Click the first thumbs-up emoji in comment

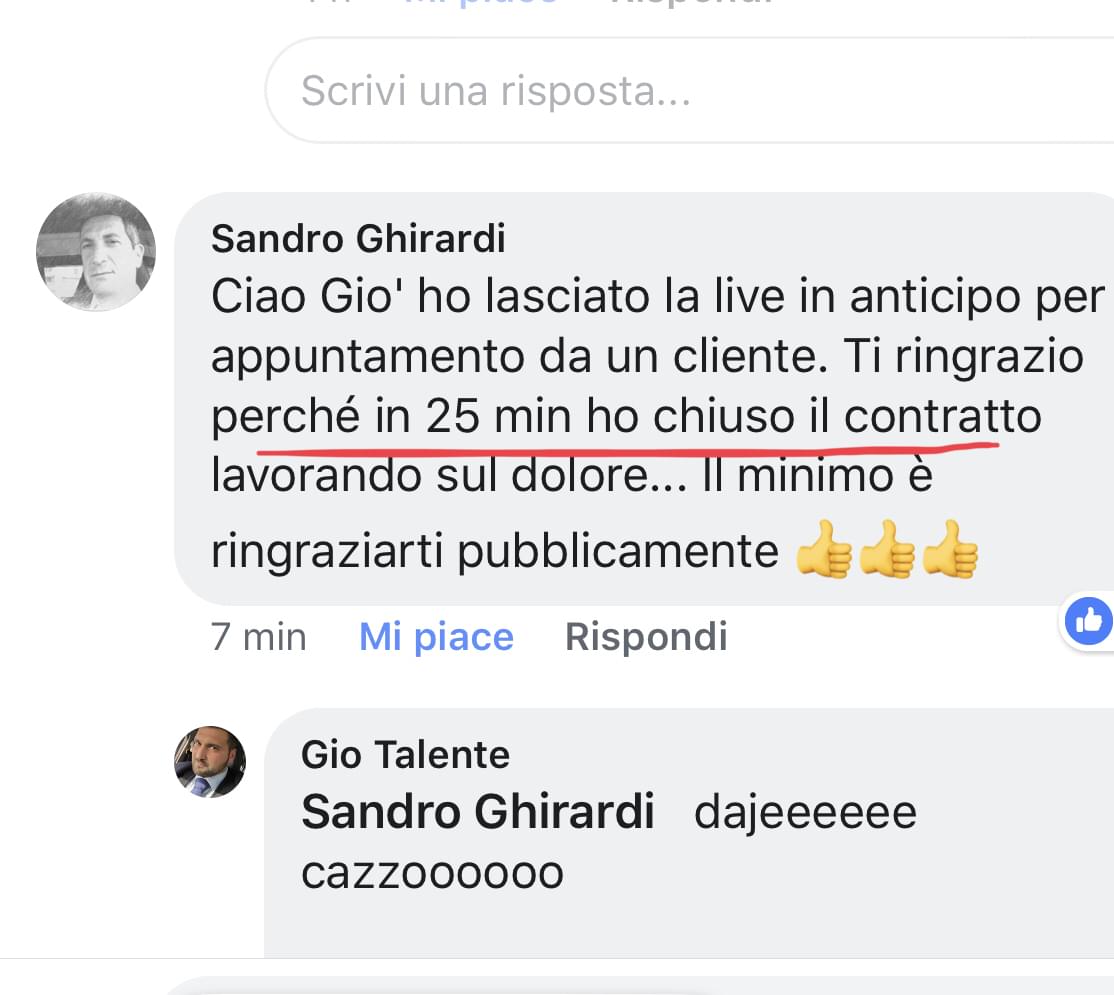pos(824,550)
